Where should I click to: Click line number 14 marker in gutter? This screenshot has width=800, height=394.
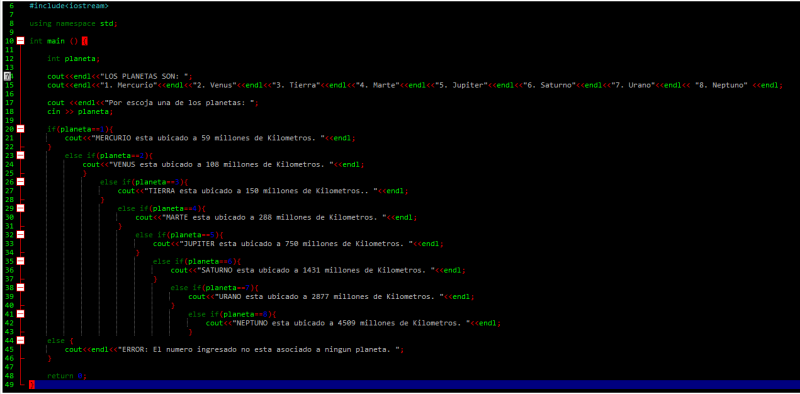8,76
